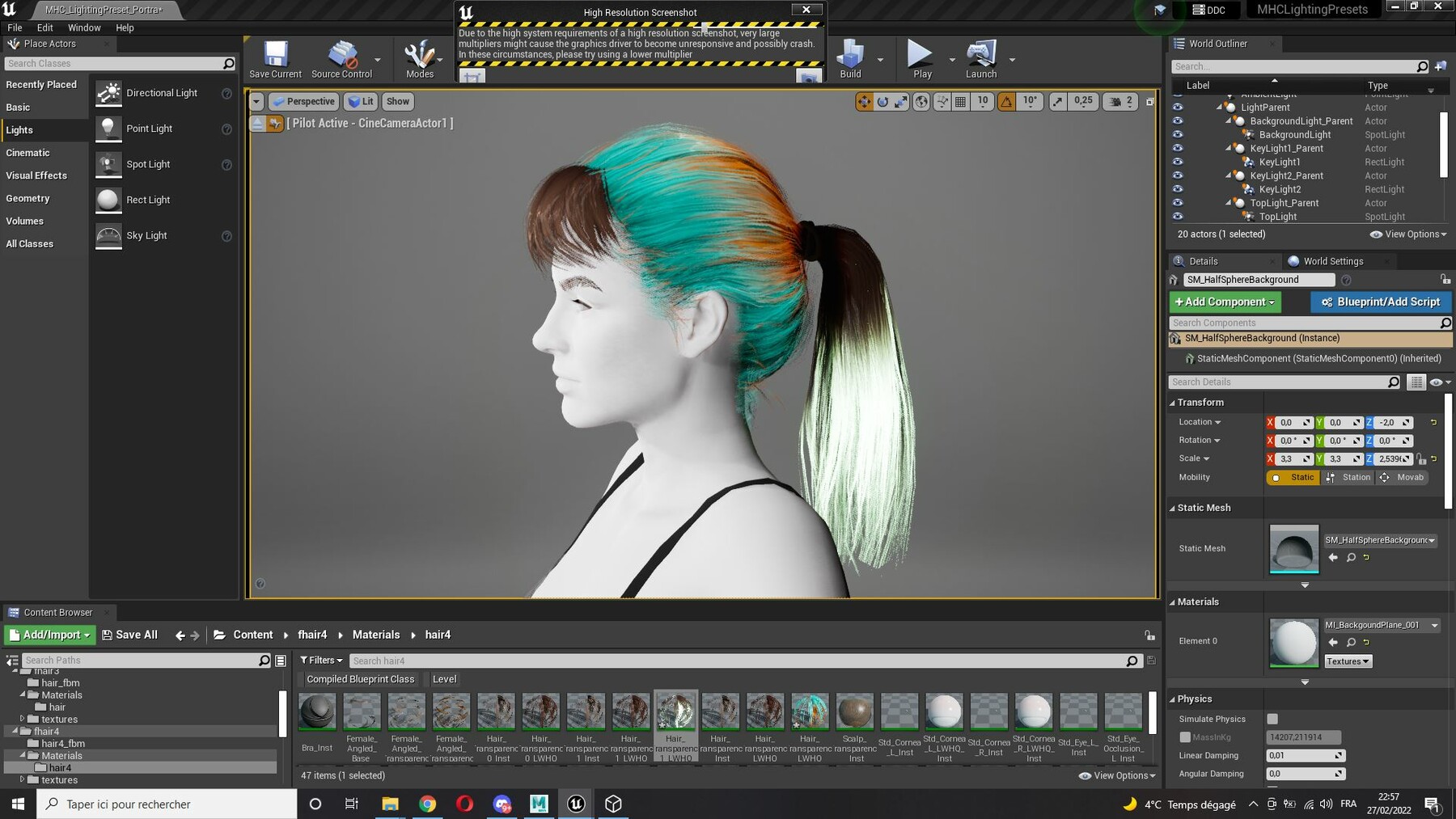Screen dimensions: 1456x819
Task: Open the Textures dropdown under Materials
Action: coord(1348,661)
